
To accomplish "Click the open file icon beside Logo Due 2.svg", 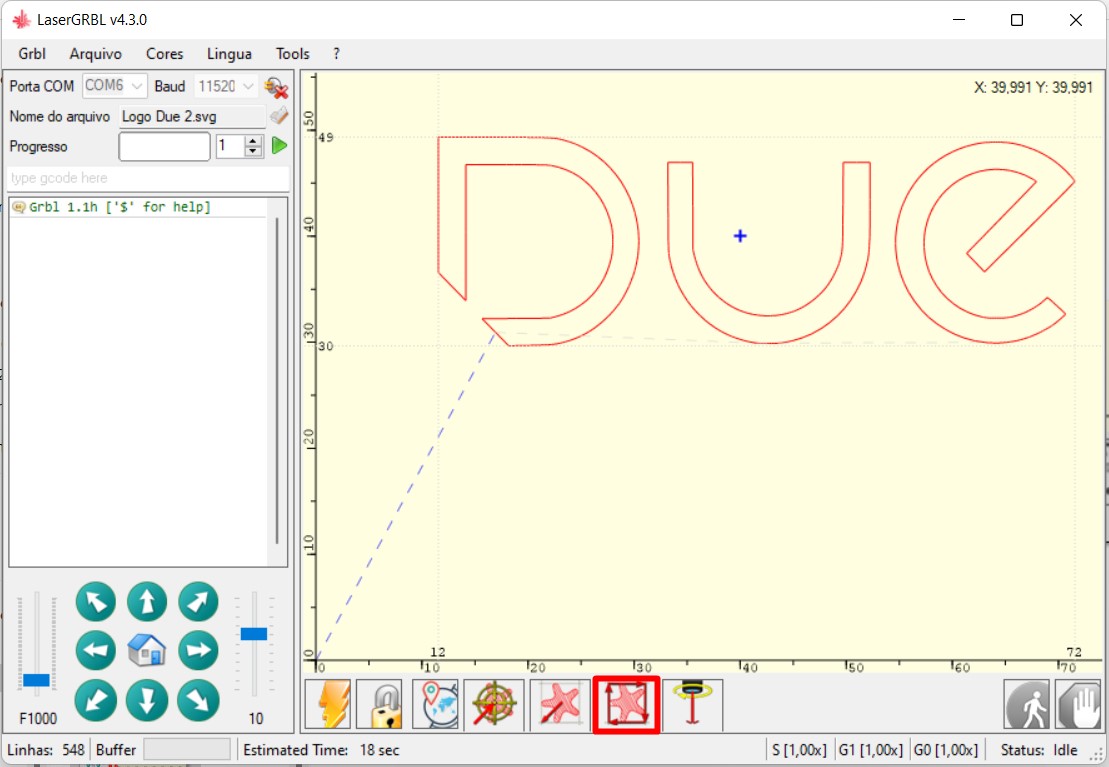I will click(279, 115).
